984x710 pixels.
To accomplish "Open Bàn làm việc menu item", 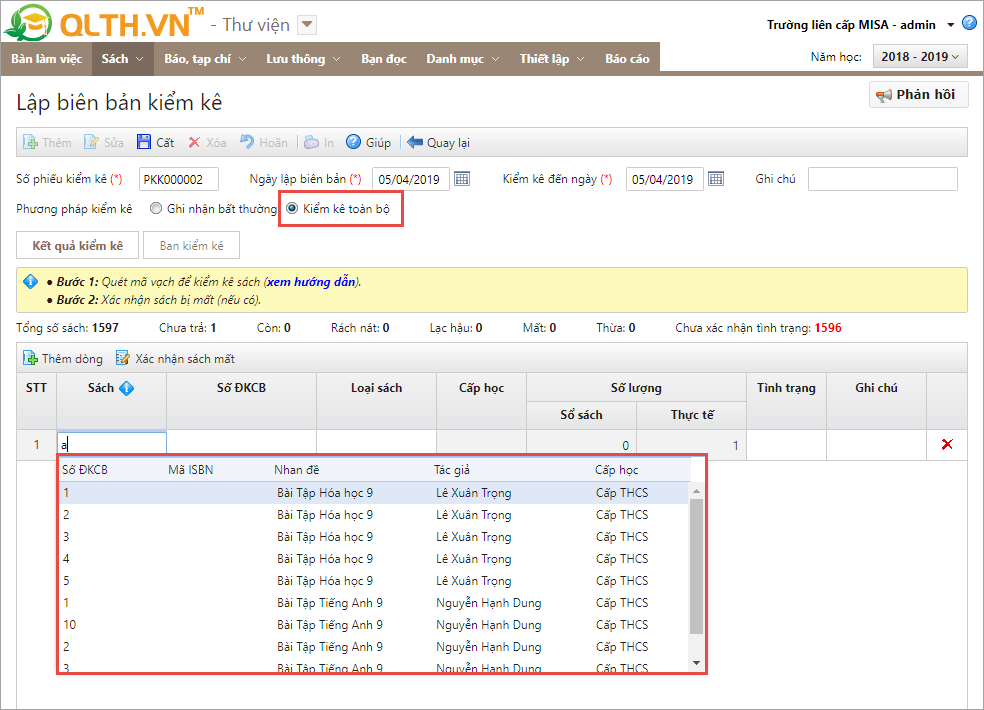I will pyautogui.click(x=46, y=59).
